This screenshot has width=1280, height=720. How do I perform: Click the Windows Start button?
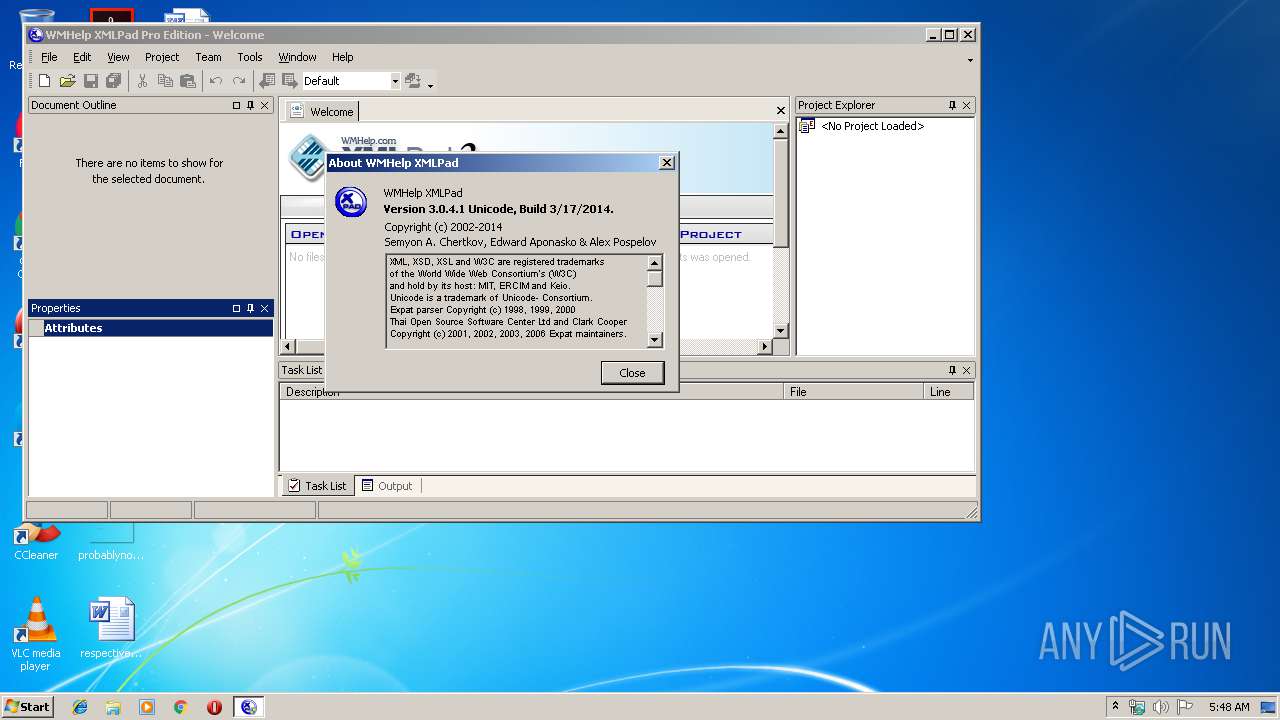(x=28, y=707)
